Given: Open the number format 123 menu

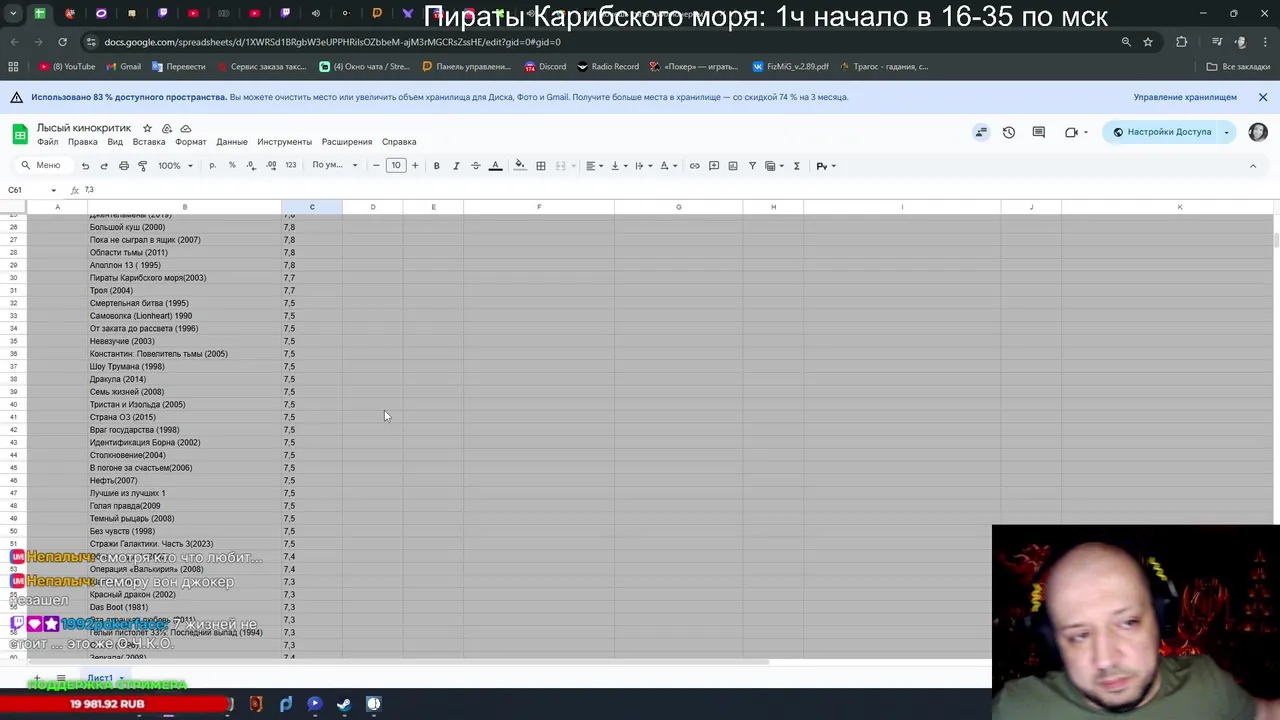Looking at the screenshot, I should click(291, 166).
